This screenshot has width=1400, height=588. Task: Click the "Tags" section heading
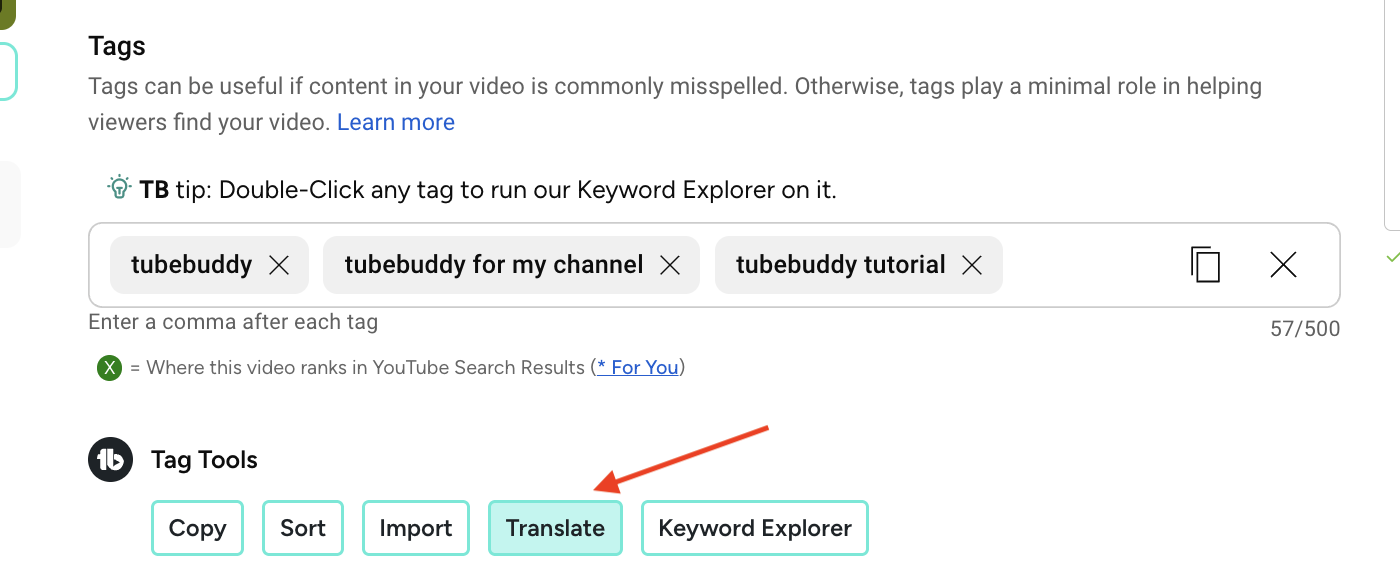tap(117, 46)
